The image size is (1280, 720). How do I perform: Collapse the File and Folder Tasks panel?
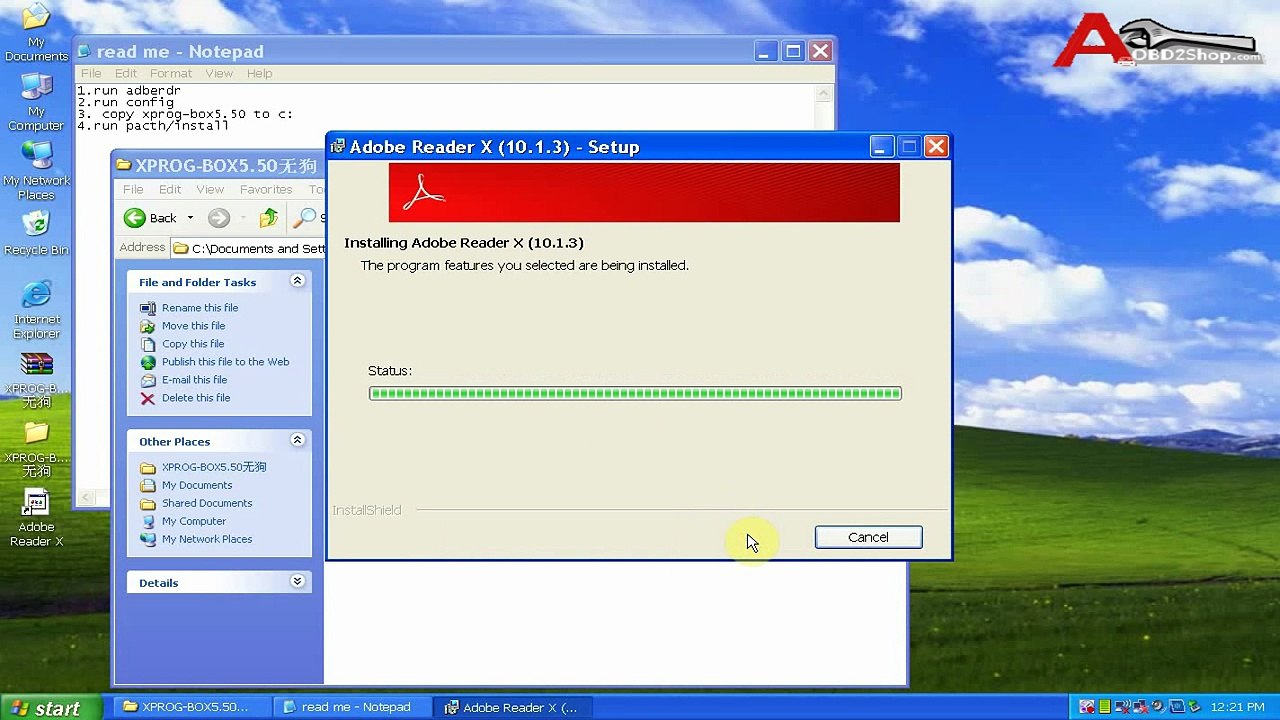(297, 281)
